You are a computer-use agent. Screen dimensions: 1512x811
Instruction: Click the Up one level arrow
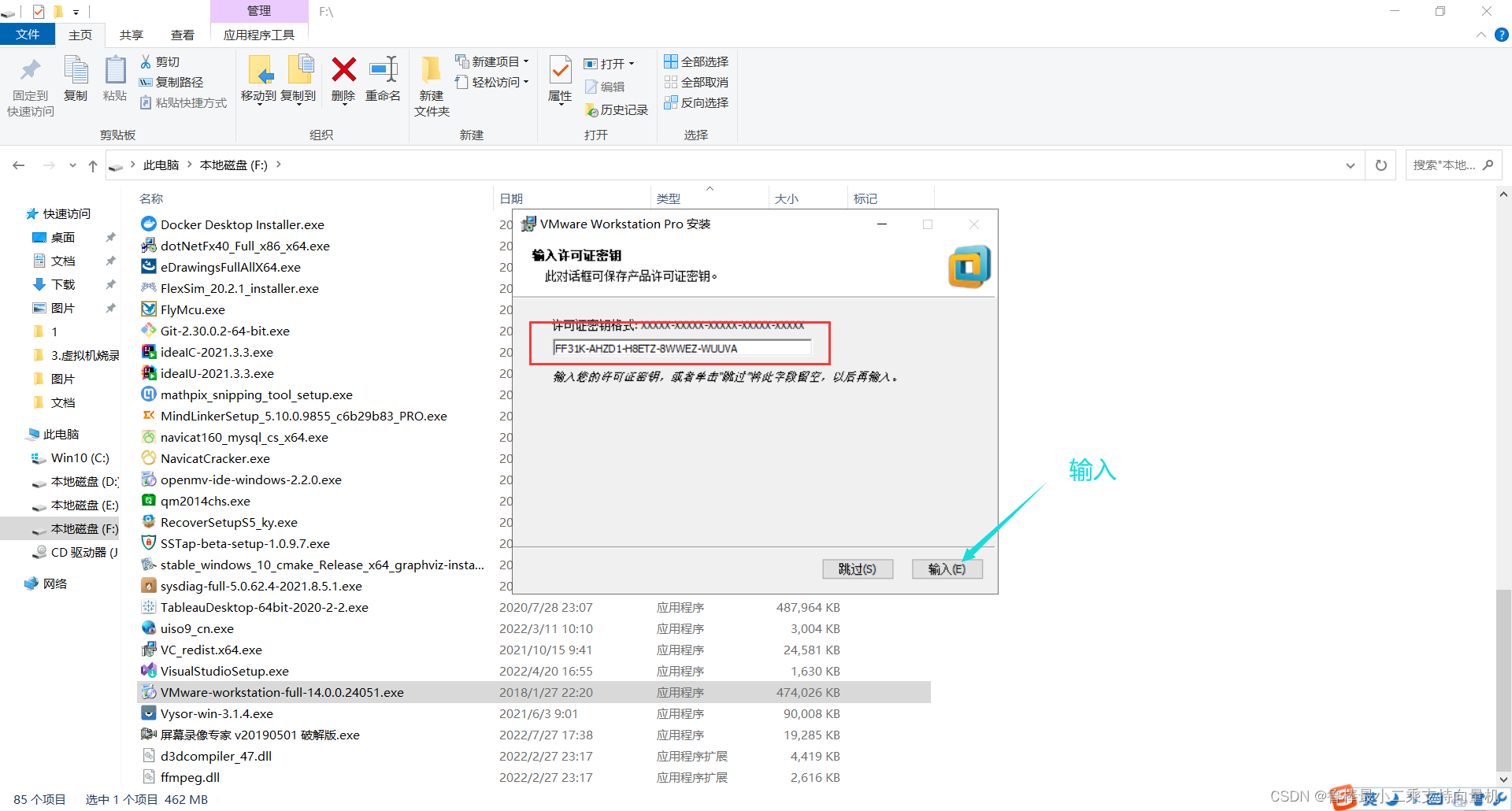point(93,165)
